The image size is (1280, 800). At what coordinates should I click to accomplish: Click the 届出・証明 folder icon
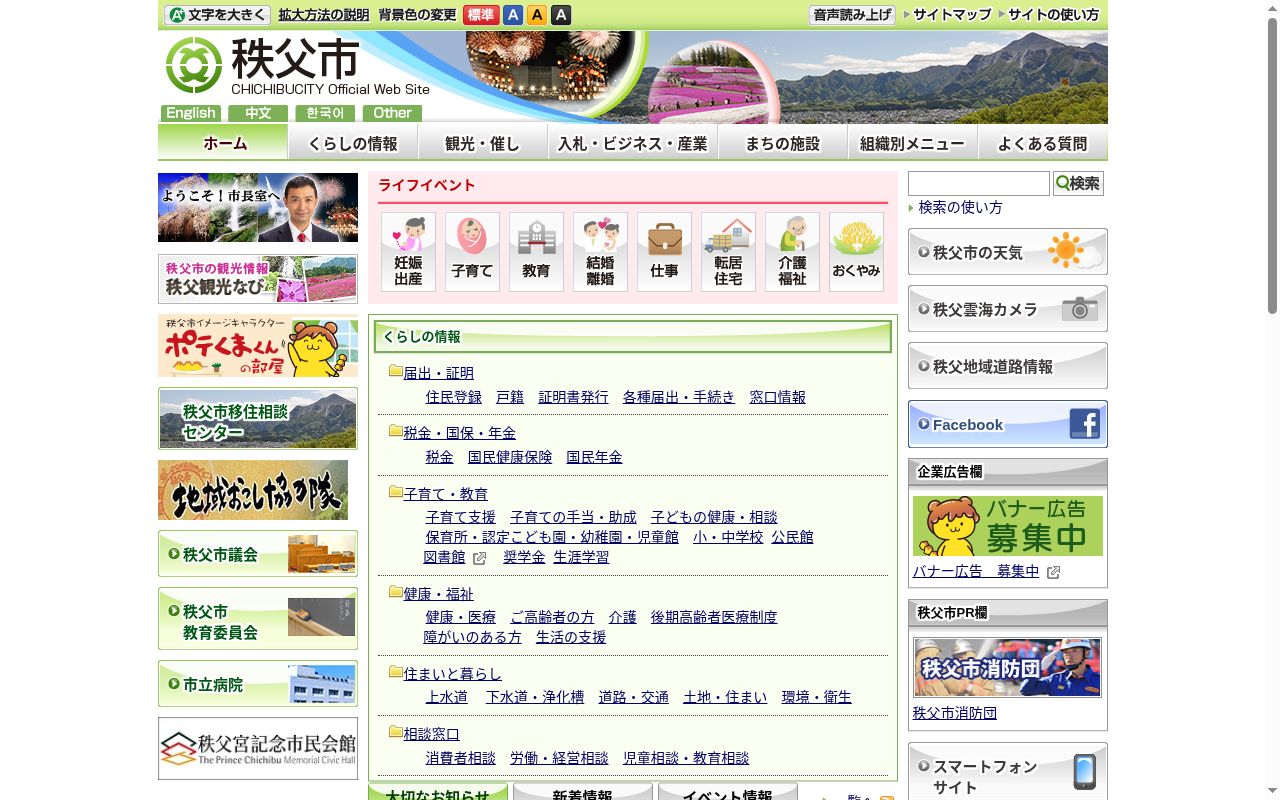pos(395,372)
